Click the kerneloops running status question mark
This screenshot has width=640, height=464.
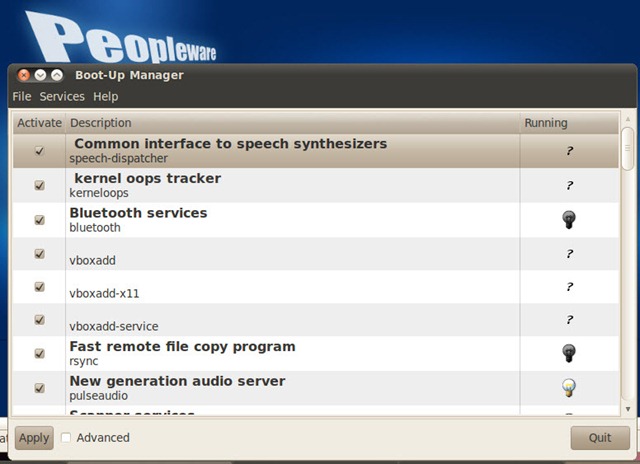[569, 186]
